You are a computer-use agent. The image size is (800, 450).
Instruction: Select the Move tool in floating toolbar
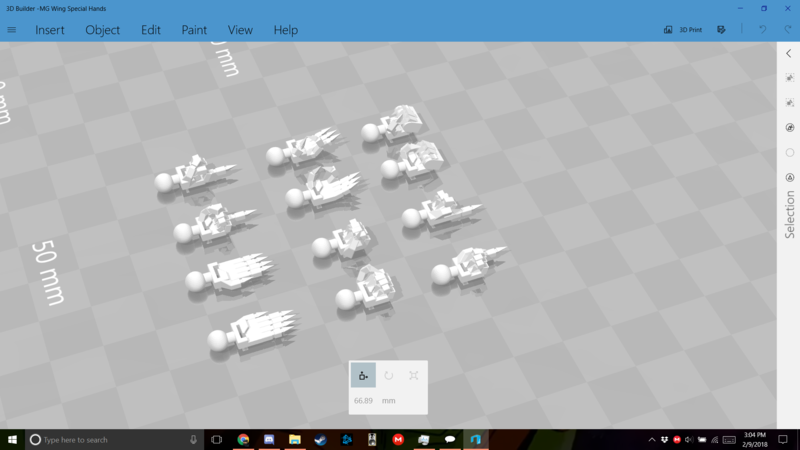tap(363, 375)
